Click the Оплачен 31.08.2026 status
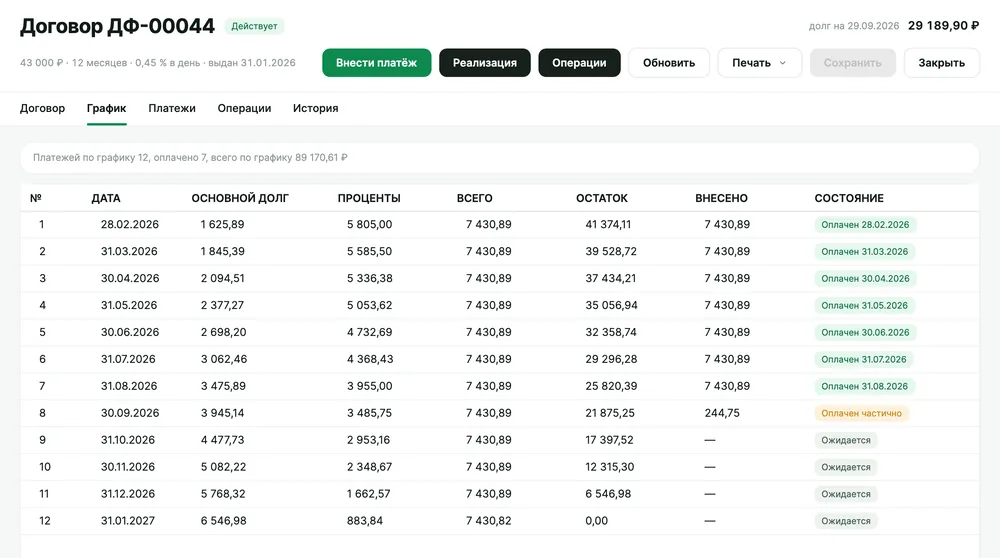The width and height of the screenshot is (1000, 558). pos(864,386)
